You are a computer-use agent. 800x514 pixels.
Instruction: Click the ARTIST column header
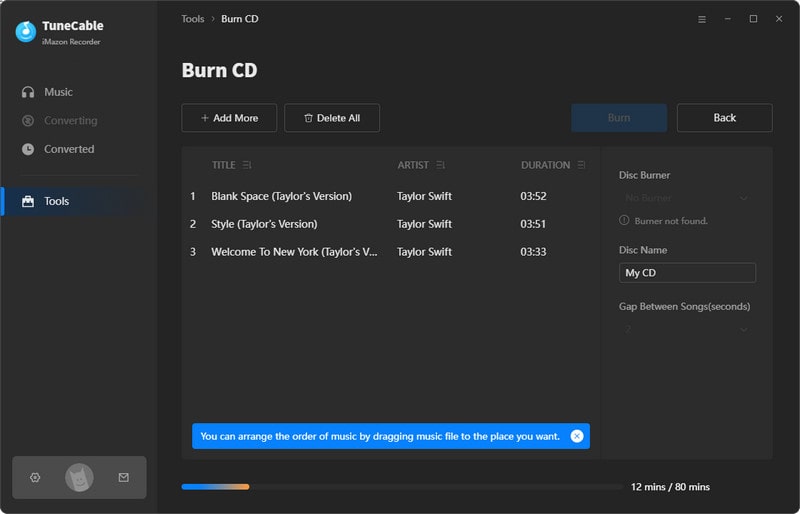click(413, 165)
